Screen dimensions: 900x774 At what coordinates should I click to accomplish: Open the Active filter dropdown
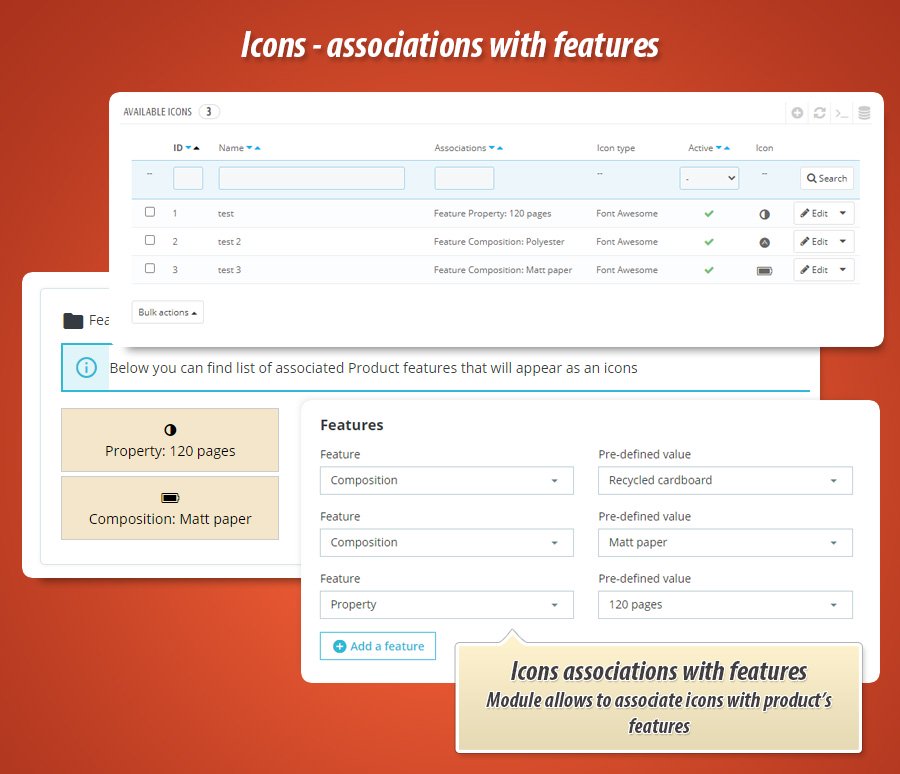[x=709, y=178]
